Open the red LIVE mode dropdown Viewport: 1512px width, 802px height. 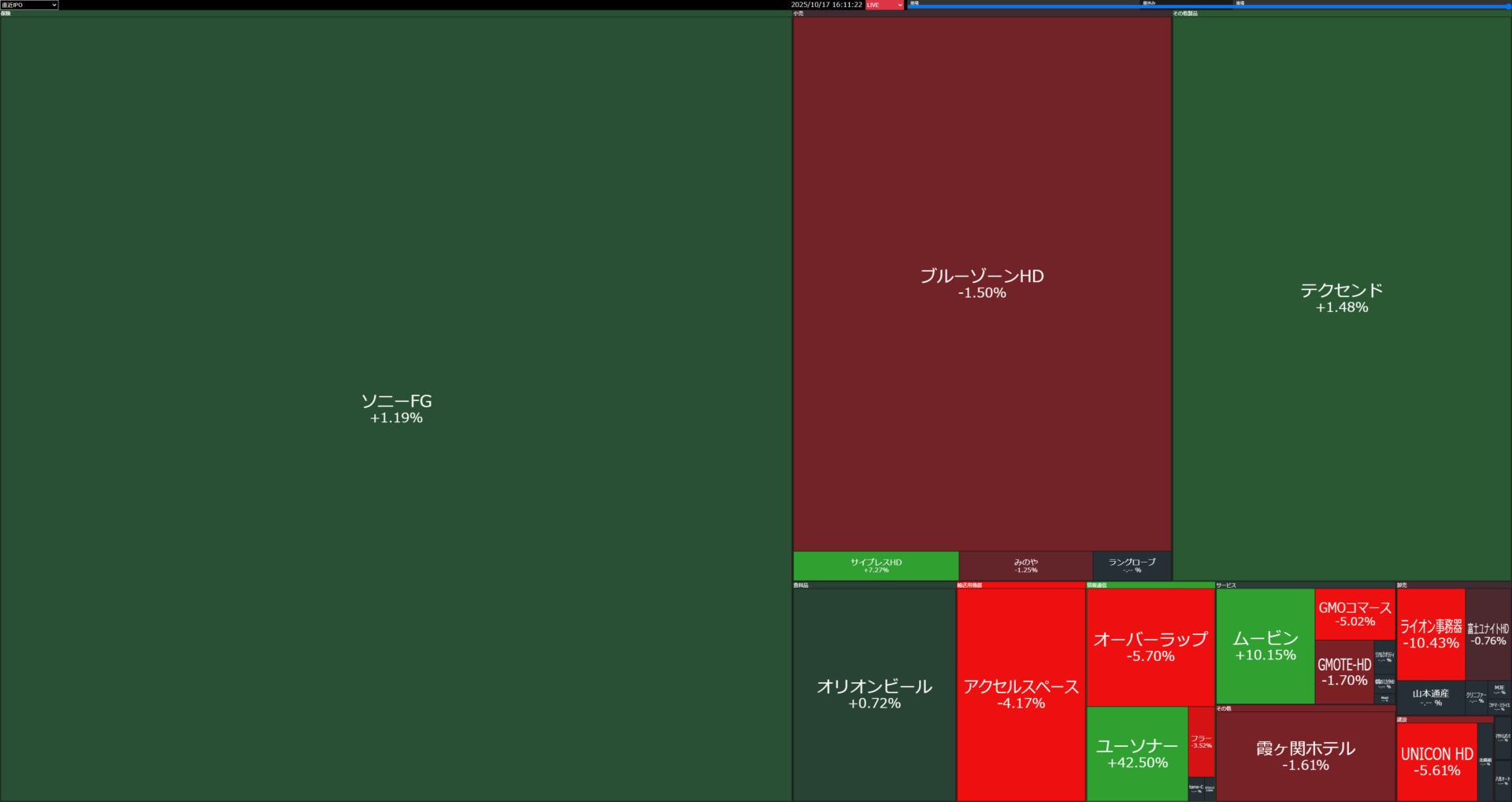(x=884, y=5)
